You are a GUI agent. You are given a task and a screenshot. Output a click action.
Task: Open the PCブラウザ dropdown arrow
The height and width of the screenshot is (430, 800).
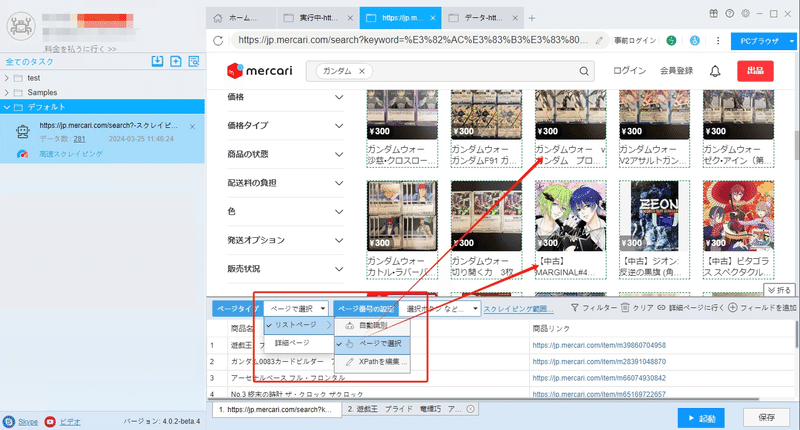792,41
